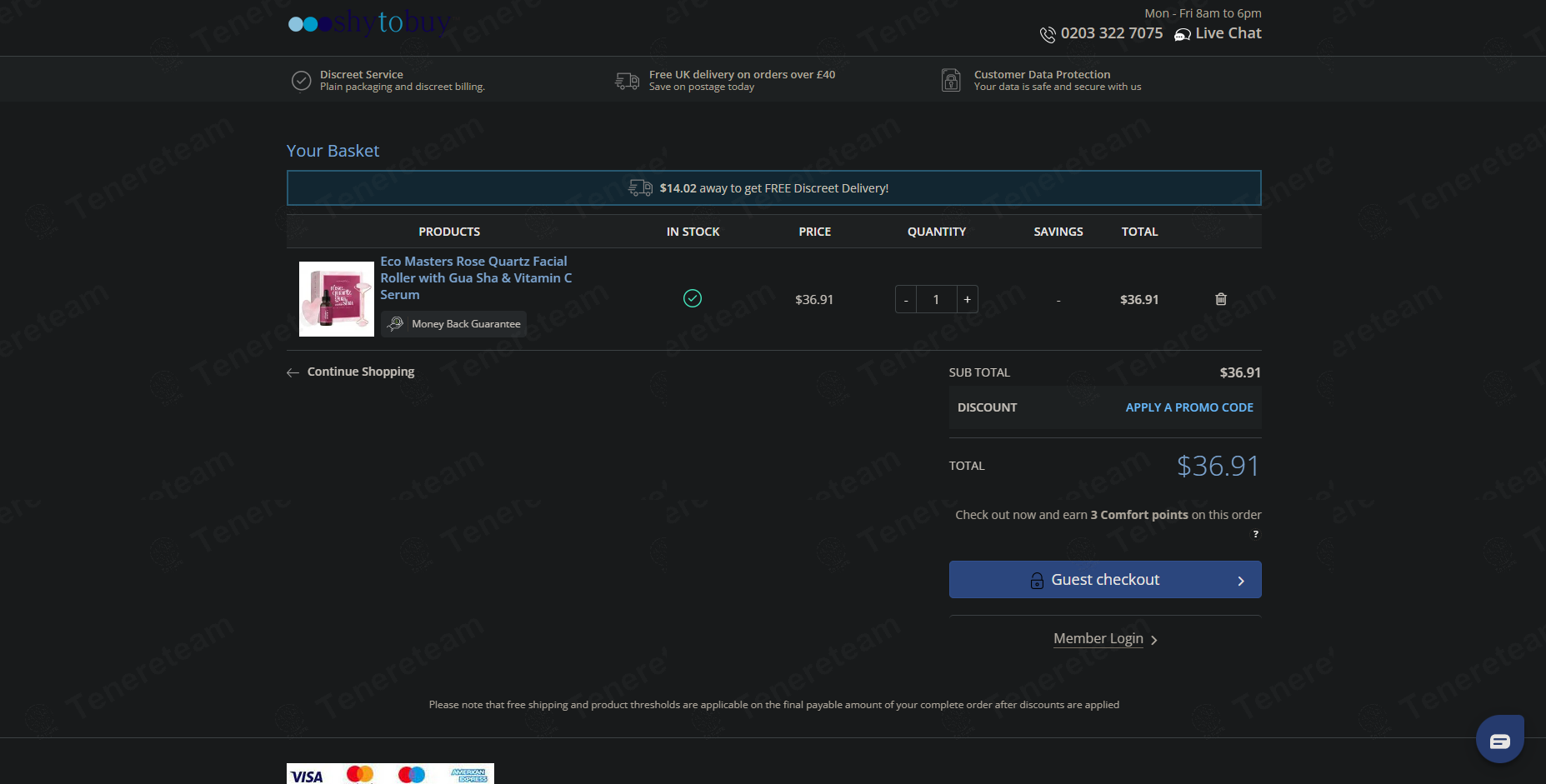Click the 'Your Basket' heading
Viewport: 1546px width, 784px height.
[333, 151]
